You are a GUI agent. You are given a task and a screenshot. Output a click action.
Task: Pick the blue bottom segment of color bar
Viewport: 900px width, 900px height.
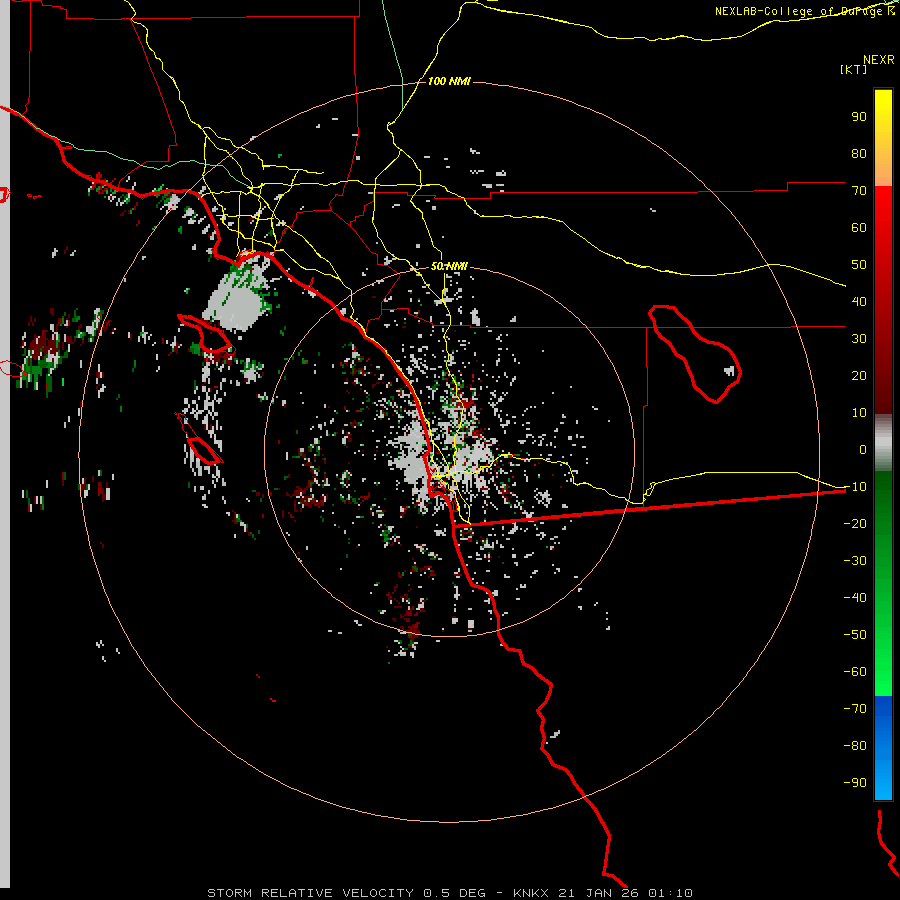(x=883, y=747)
